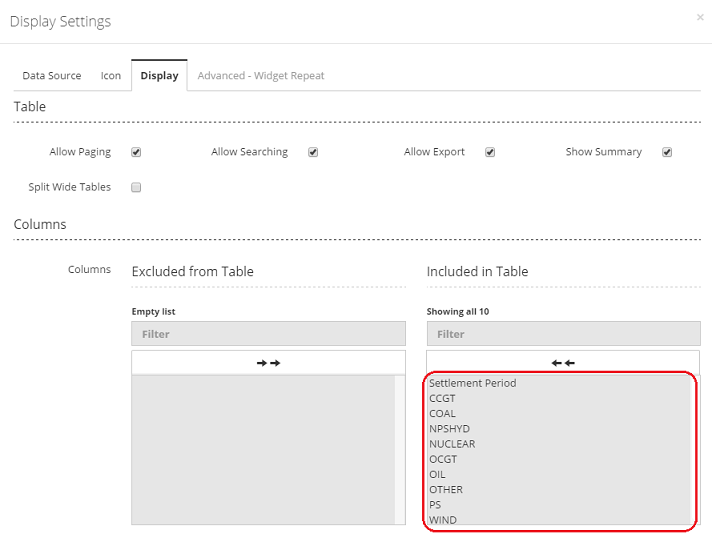Remove all columns using left double arrows
Viewport: 712px width, 534px height.
pos(563,363)
